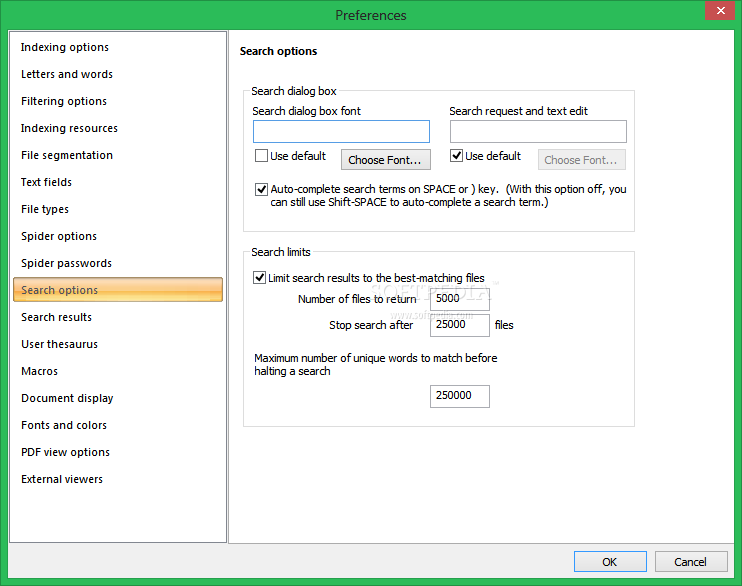Confirm preferences with OK button
Screen dimensions: 742x586
(x=610, y=561)
